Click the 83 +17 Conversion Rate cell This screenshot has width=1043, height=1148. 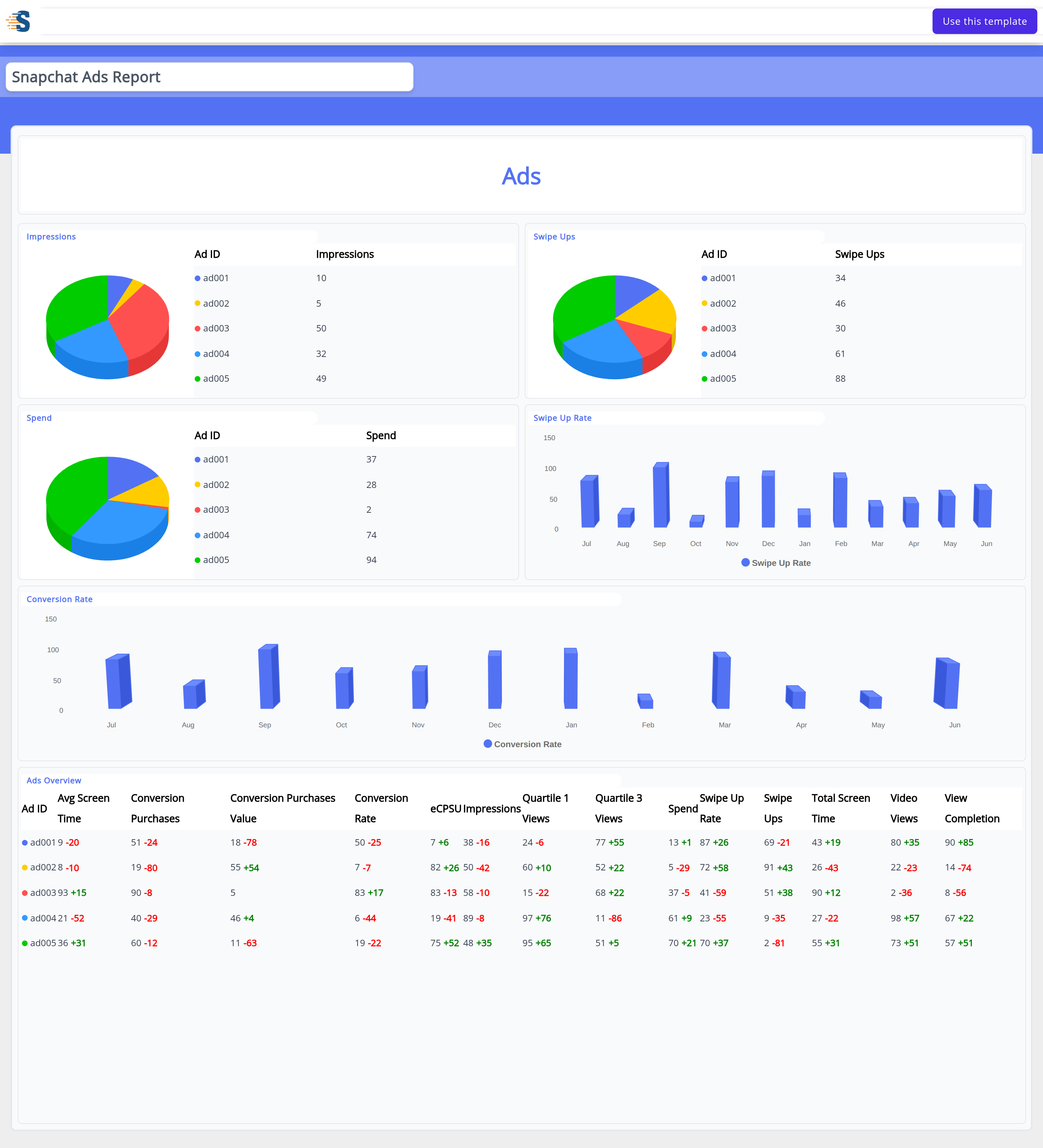[x=369, y=893]
